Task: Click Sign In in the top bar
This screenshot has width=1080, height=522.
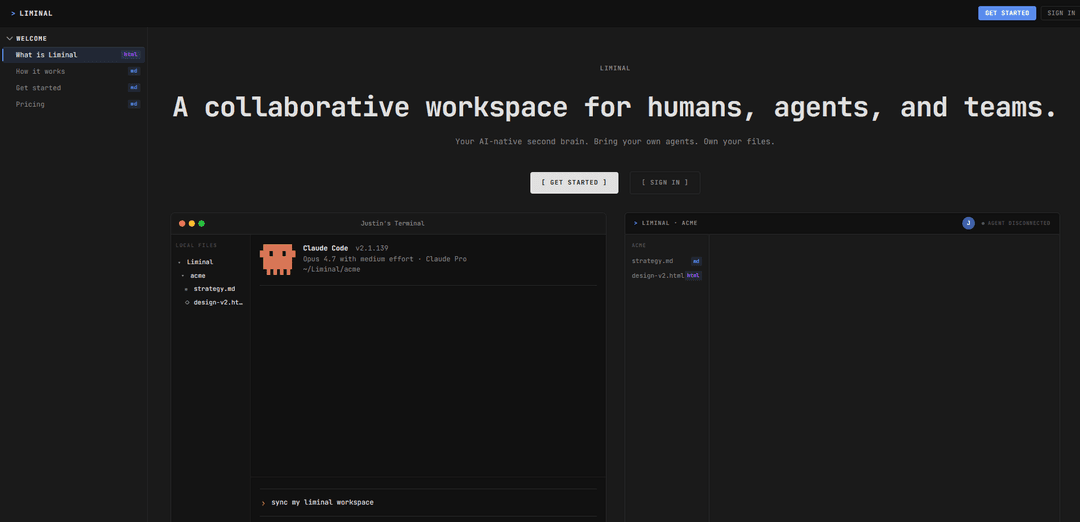Action: [x=1061, y=13]
